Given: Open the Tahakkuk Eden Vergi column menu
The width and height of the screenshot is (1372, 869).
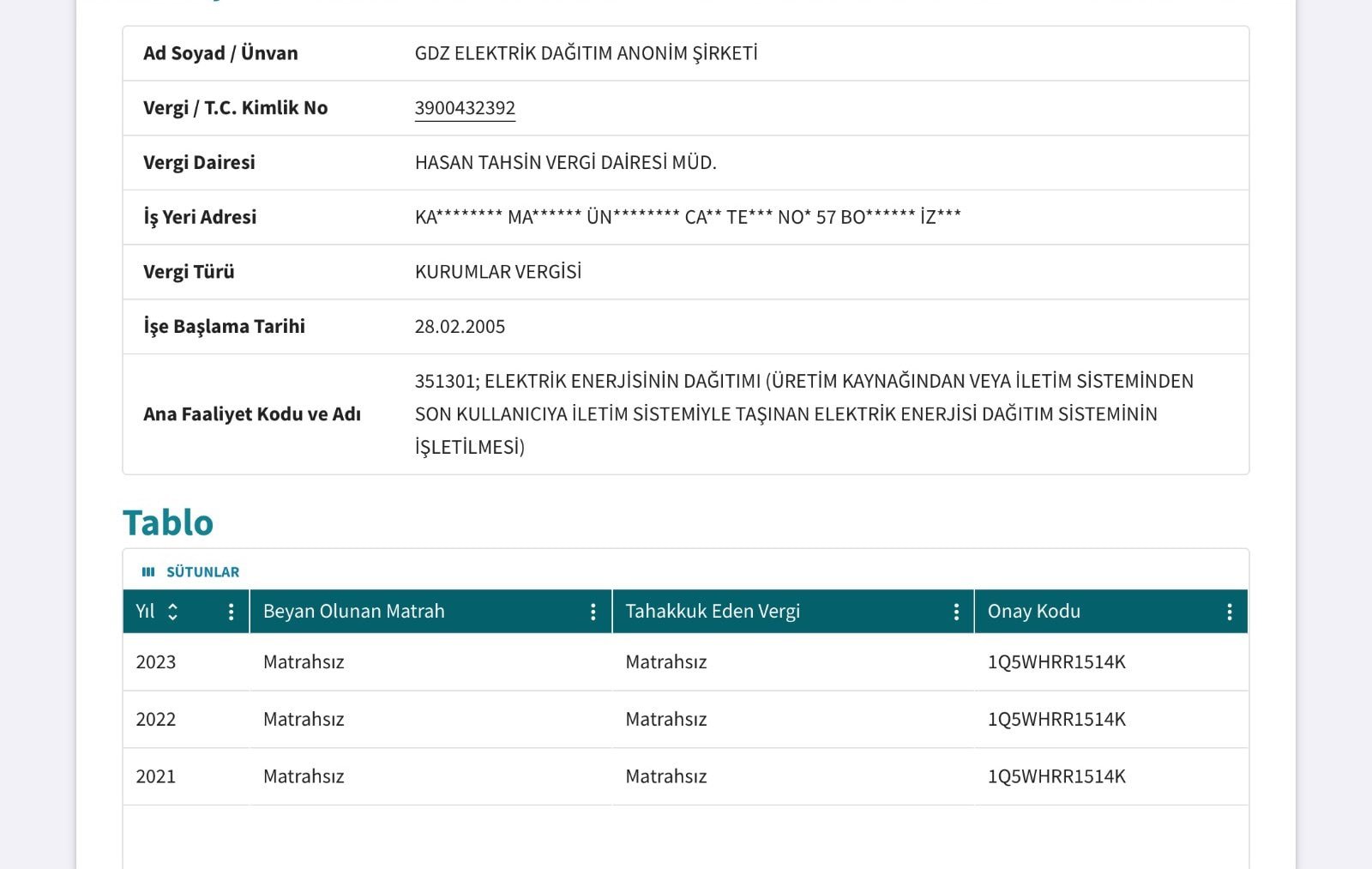Looking at the screenshot, I should tap(956, 611).
